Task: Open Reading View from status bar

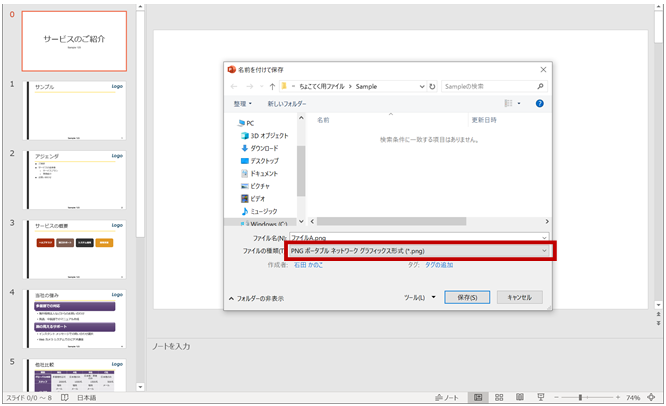Action: tap(520, 397)
